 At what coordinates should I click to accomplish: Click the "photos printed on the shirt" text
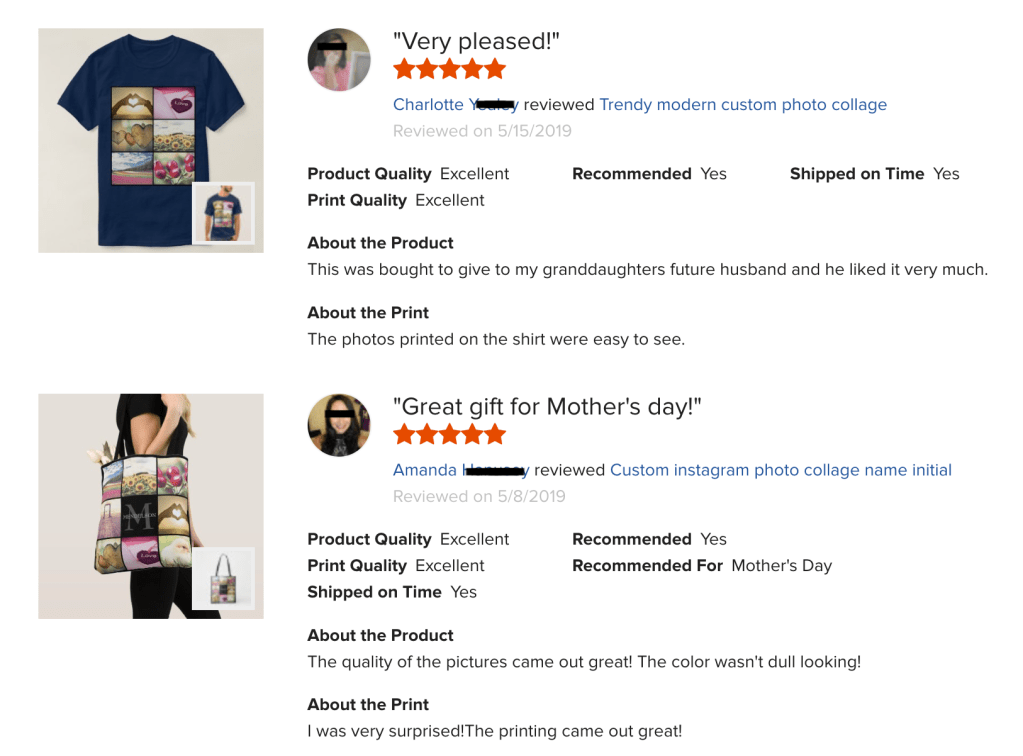point(496,339)
